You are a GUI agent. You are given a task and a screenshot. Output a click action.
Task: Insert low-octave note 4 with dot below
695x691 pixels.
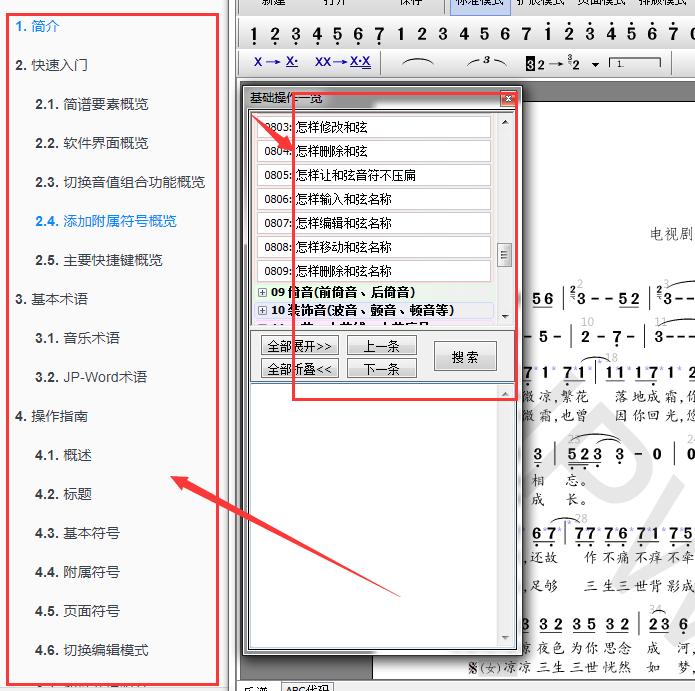[317, 35]
